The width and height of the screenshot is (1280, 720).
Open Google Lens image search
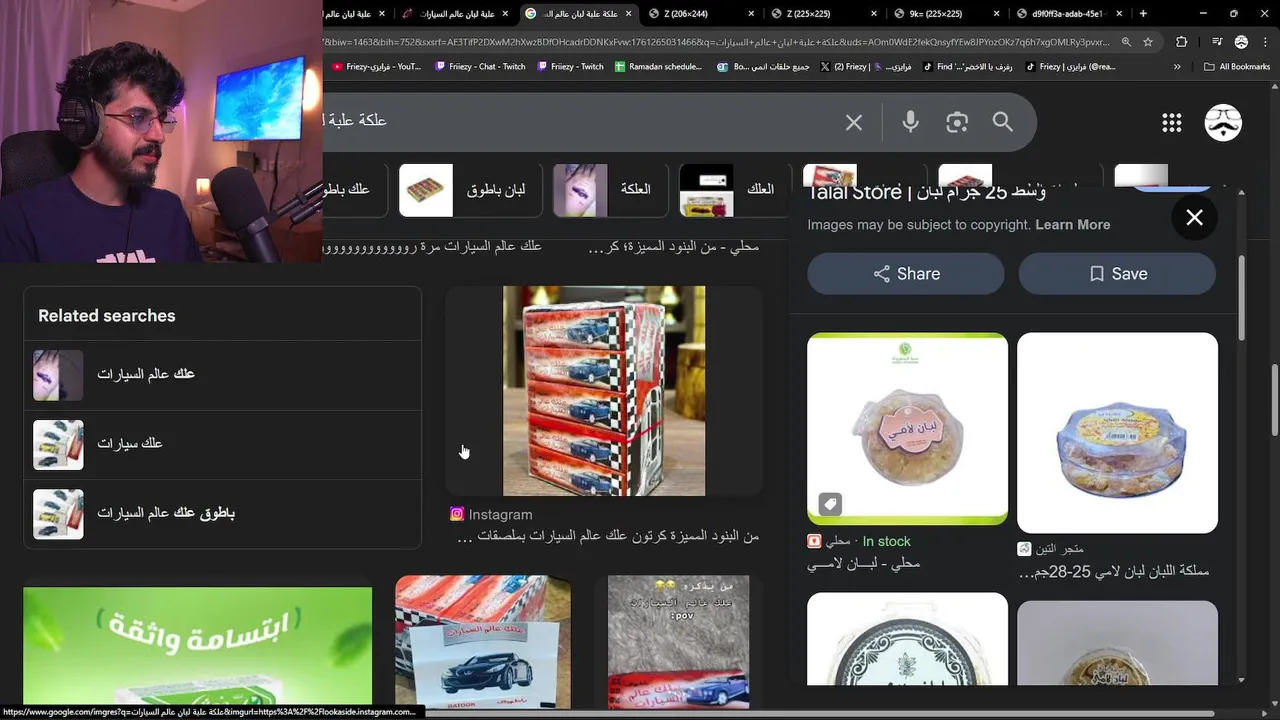[957, 122]
